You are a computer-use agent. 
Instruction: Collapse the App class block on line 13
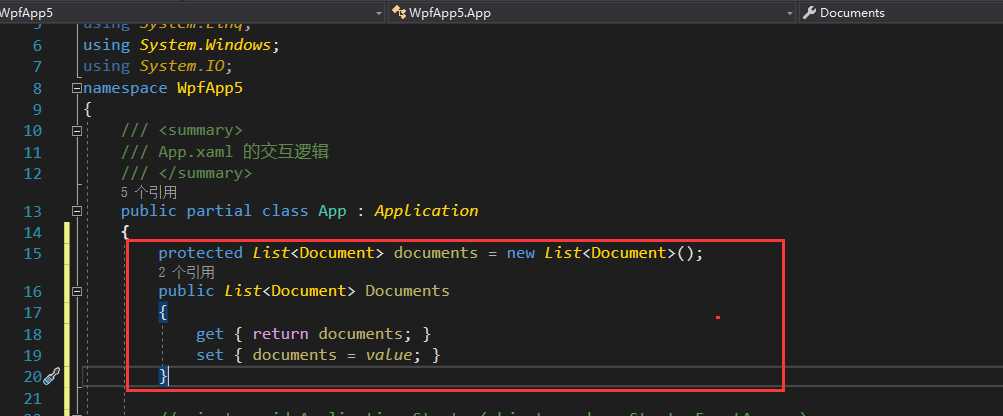click(77, 211)
